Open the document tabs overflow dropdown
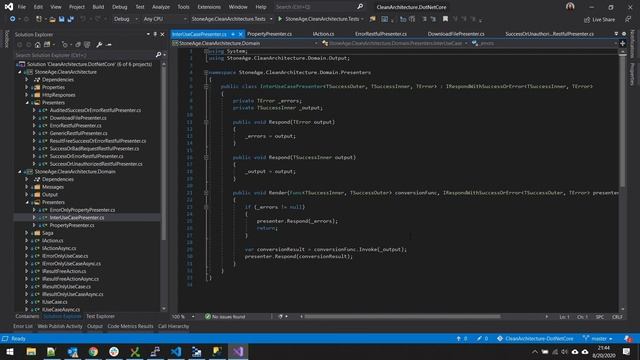The height and width of the screenshot is (360, 640). coord(616,34)
